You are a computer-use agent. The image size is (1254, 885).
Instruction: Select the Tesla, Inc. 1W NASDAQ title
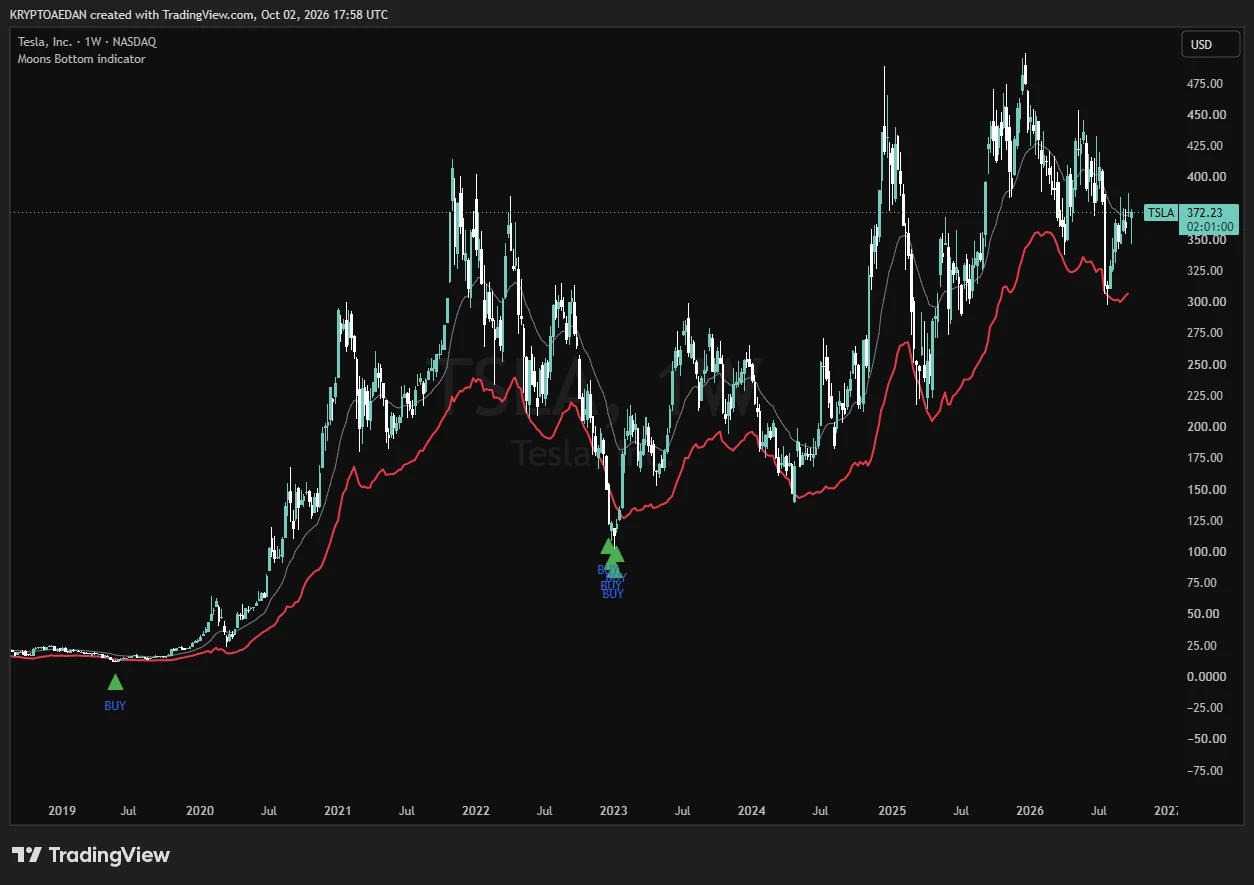coord(87,42)
